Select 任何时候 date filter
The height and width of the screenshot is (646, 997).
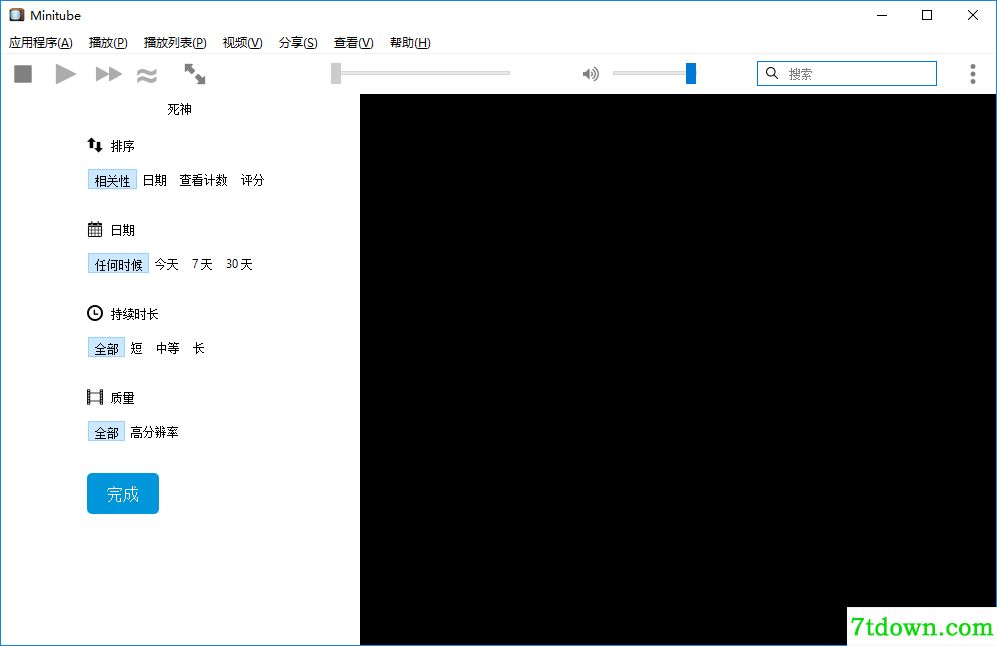[x=118, y=264]
